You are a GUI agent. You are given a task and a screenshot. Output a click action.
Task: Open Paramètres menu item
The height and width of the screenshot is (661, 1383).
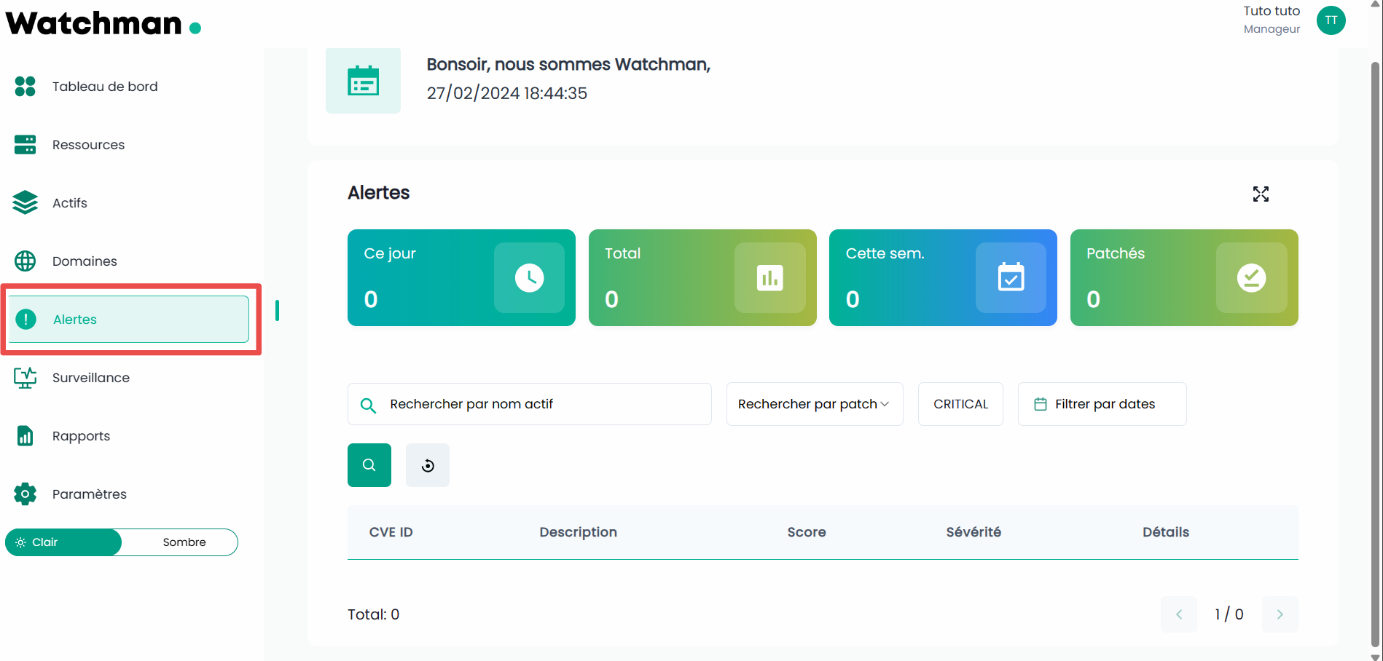[128, 494]
